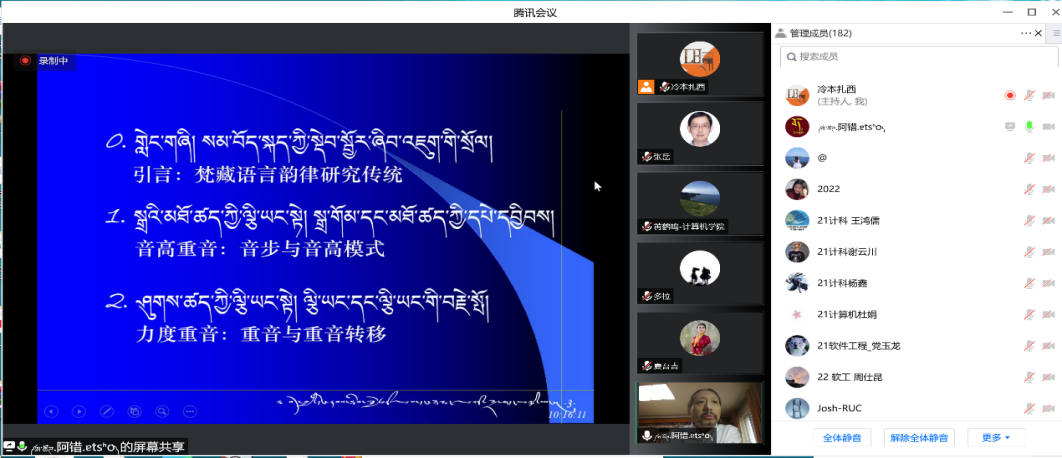Select the 管理成员(182) panel header
This screenshot has width=1062, height=458.
[820, 33]
